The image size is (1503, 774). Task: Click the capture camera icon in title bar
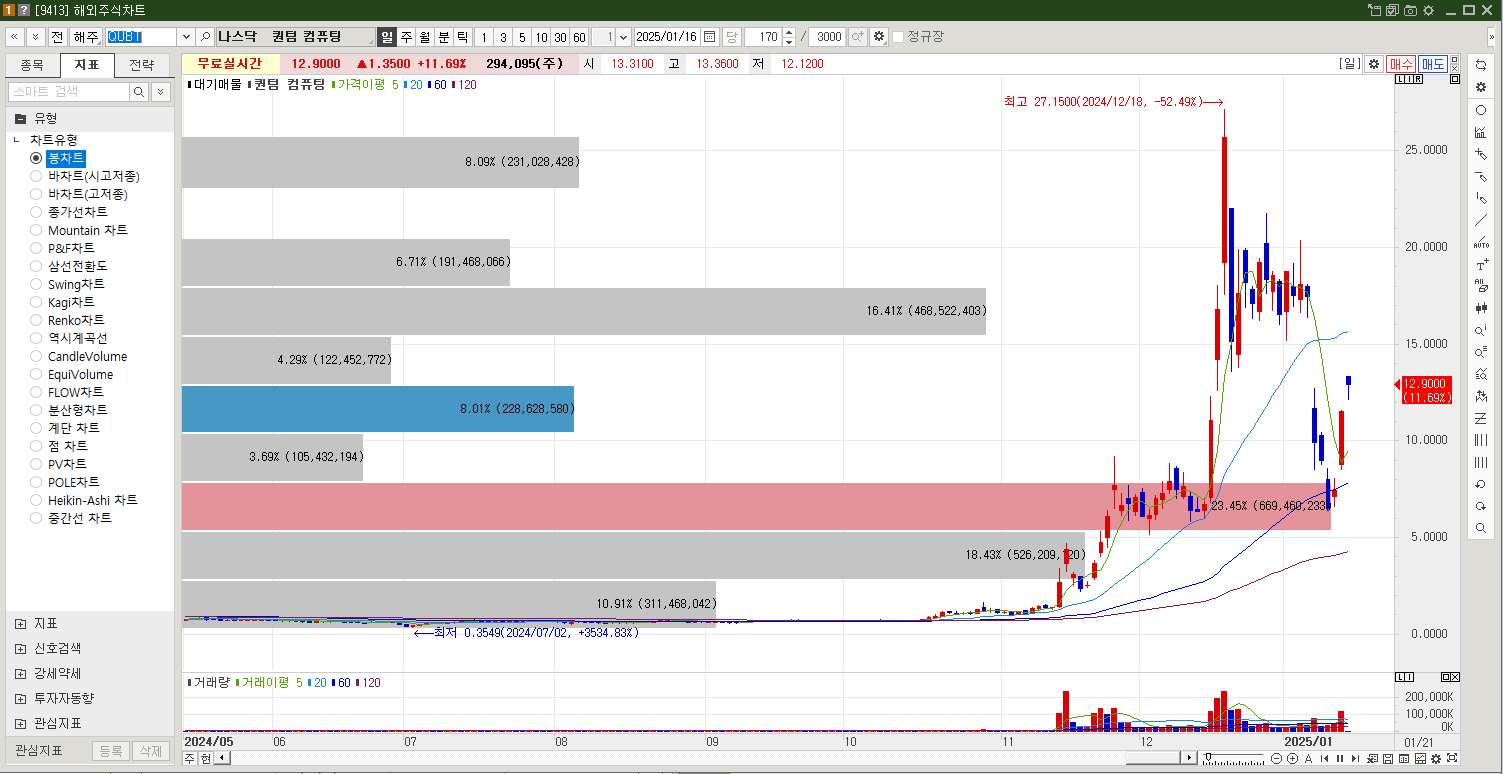pos(1410,10)
